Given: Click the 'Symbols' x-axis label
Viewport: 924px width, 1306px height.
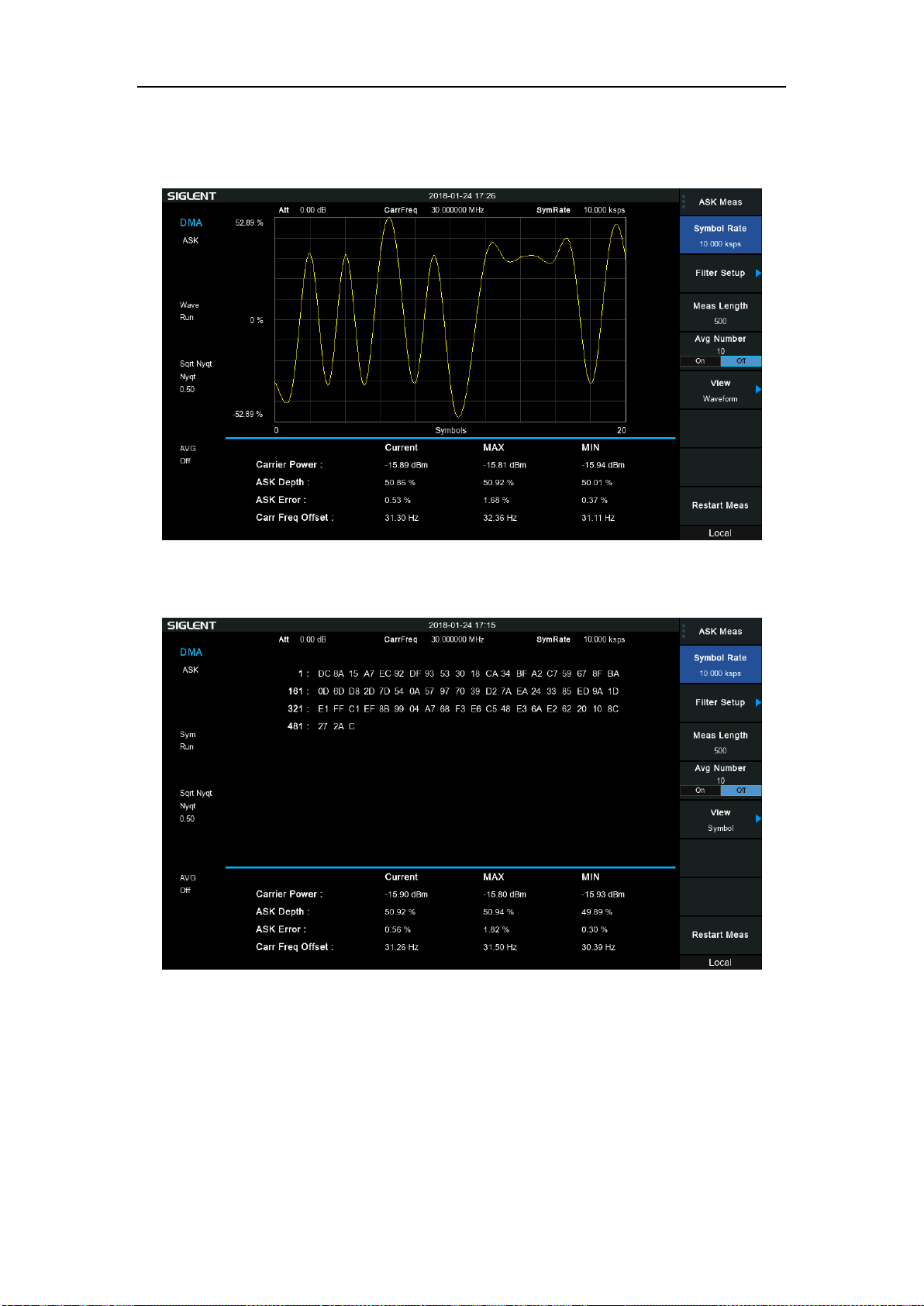Looking at the screenshot, I should pyautogui.click(x=450, y=430).
